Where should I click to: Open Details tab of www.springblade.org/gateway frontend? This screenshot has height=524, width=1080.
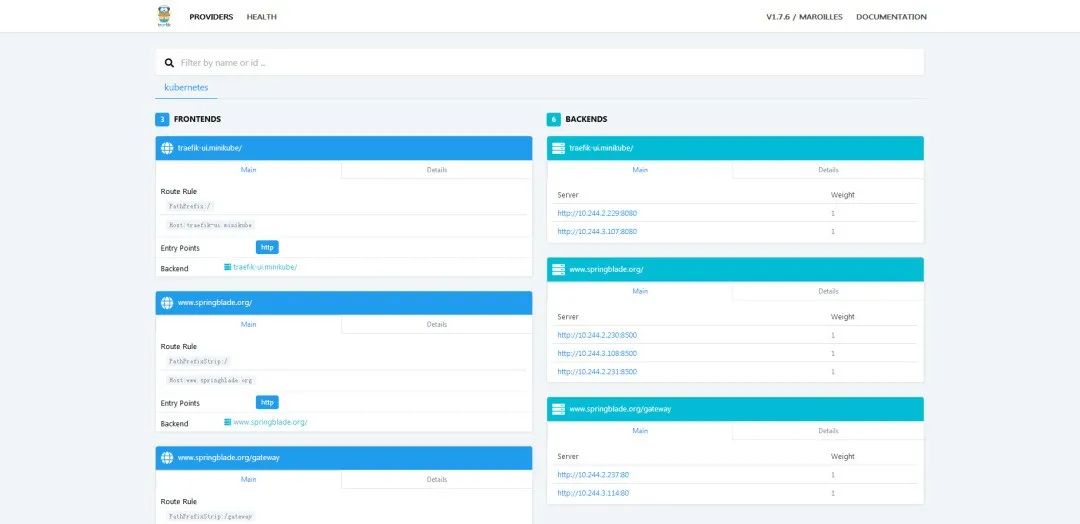[x=437, y=479]
